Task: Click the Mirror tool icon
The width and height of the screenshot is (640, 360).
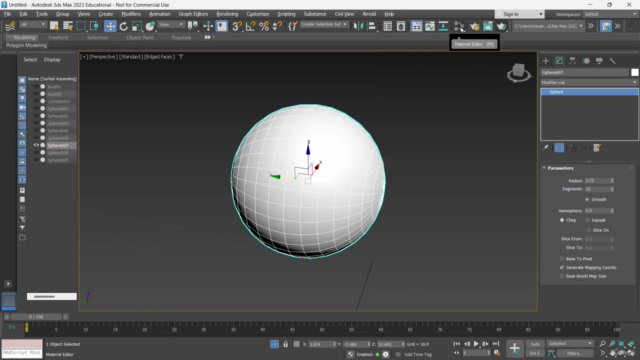Action: point(358,26)
